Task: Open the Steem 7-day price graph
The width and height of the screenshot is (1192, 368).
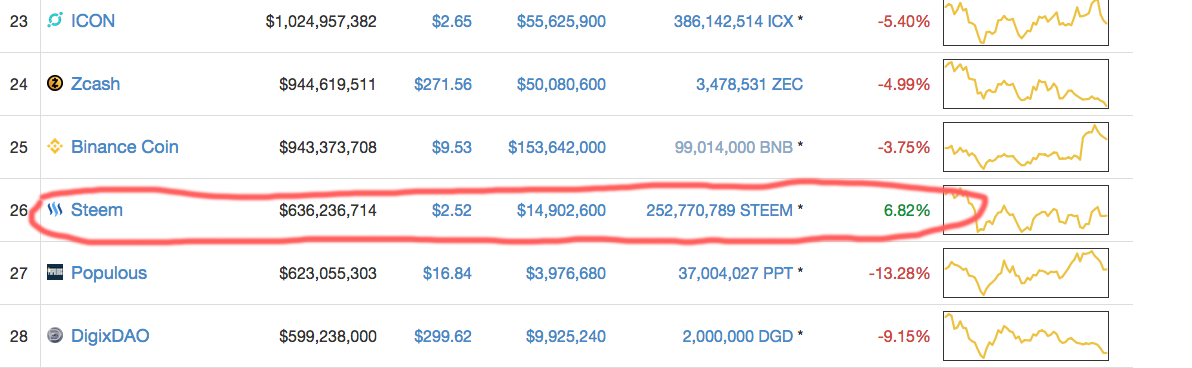Action: click(1026, 210)
